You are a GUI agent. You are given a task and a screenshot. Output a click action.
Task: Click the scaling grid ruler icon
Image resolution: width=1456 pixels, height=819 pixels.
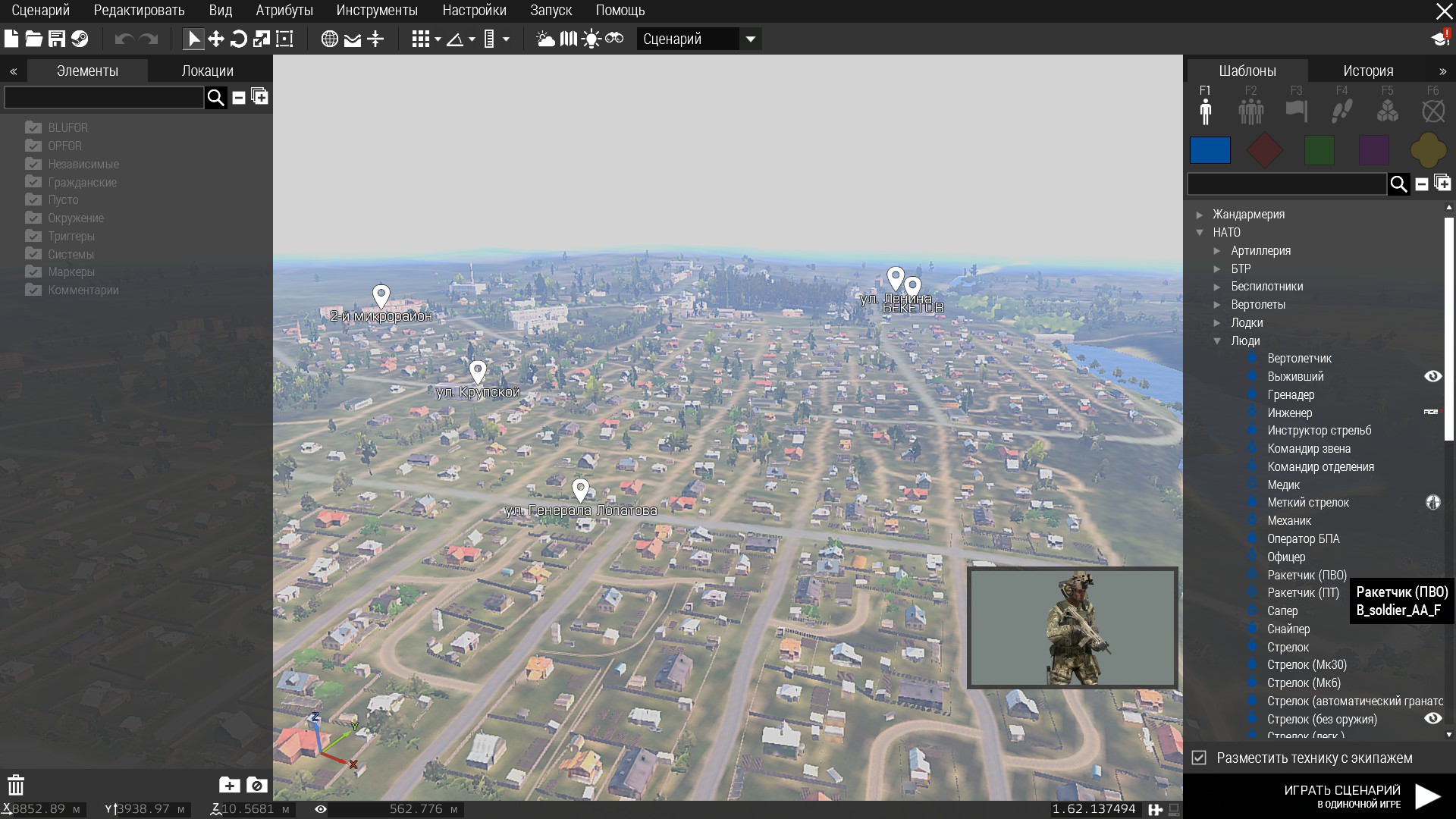pyautogui.click(x=489, y=39)
